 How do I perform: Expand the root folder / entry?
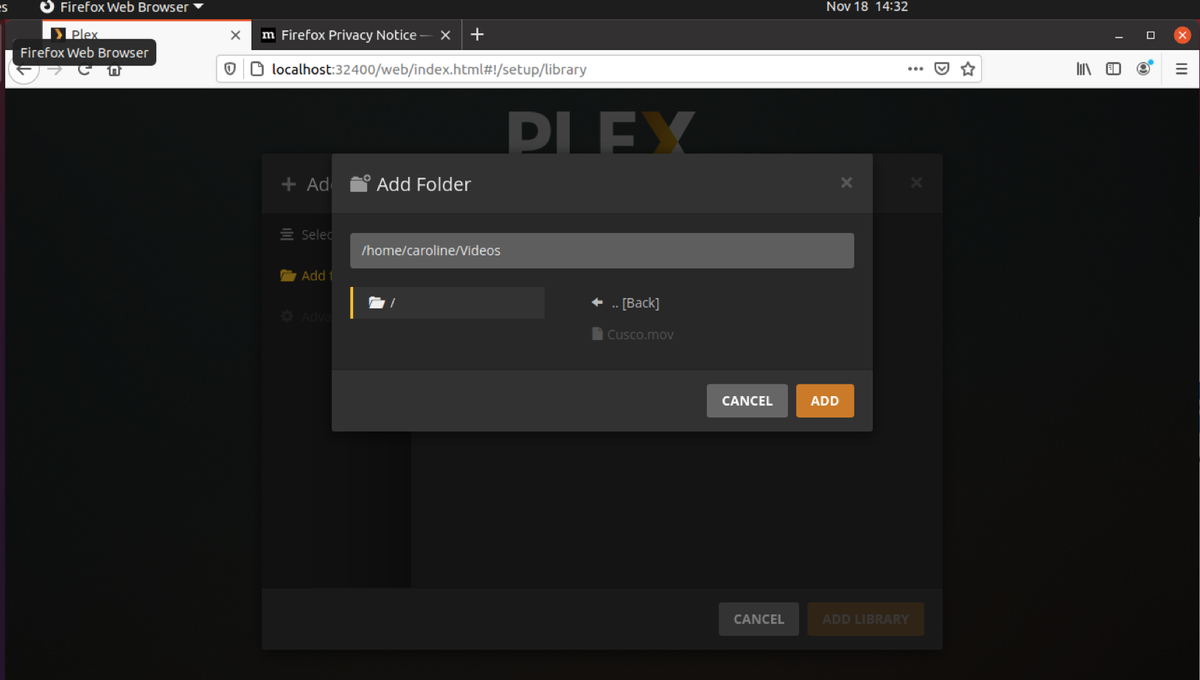point(447,302)
